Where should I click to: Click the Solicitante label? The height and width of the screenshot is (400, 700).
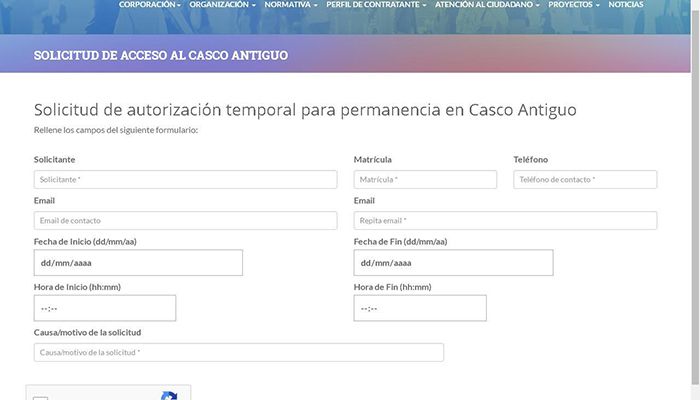tap(54, 159)
